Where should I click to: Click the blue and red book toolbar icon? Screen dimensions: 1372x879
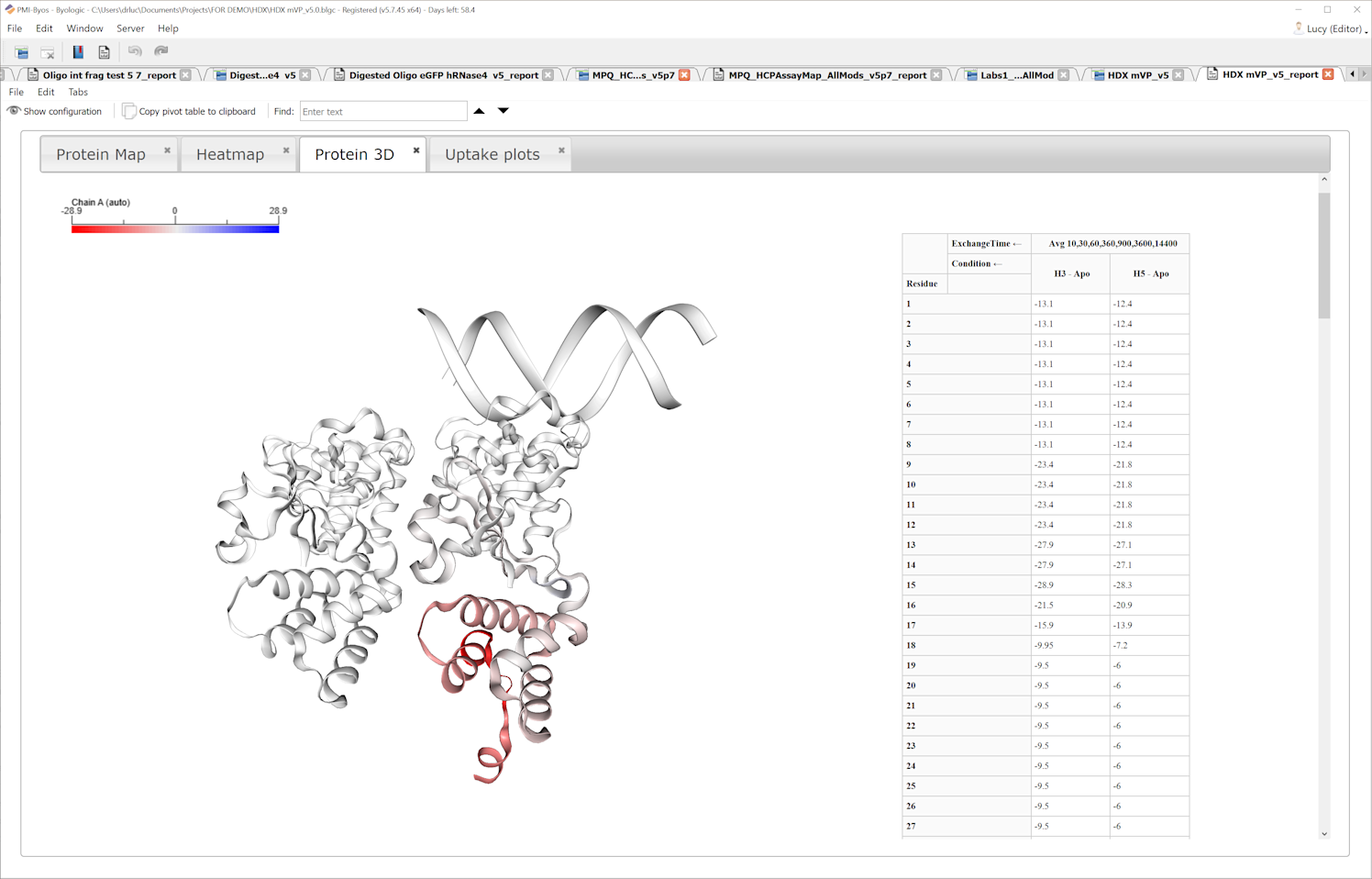[78, 52]
